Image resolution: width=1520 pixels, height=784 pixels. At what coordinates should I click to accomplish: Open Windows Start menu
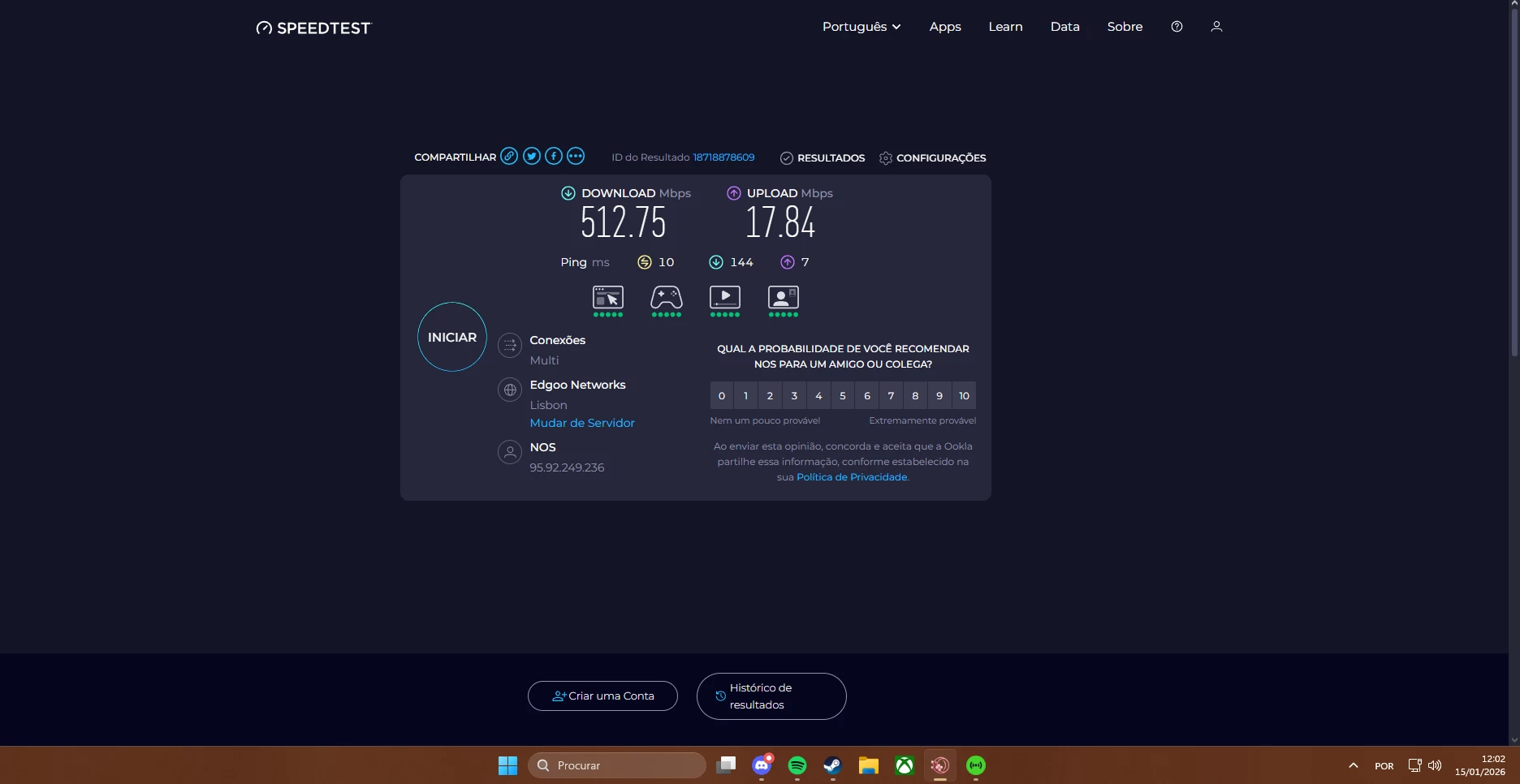[x=508, y=765]
